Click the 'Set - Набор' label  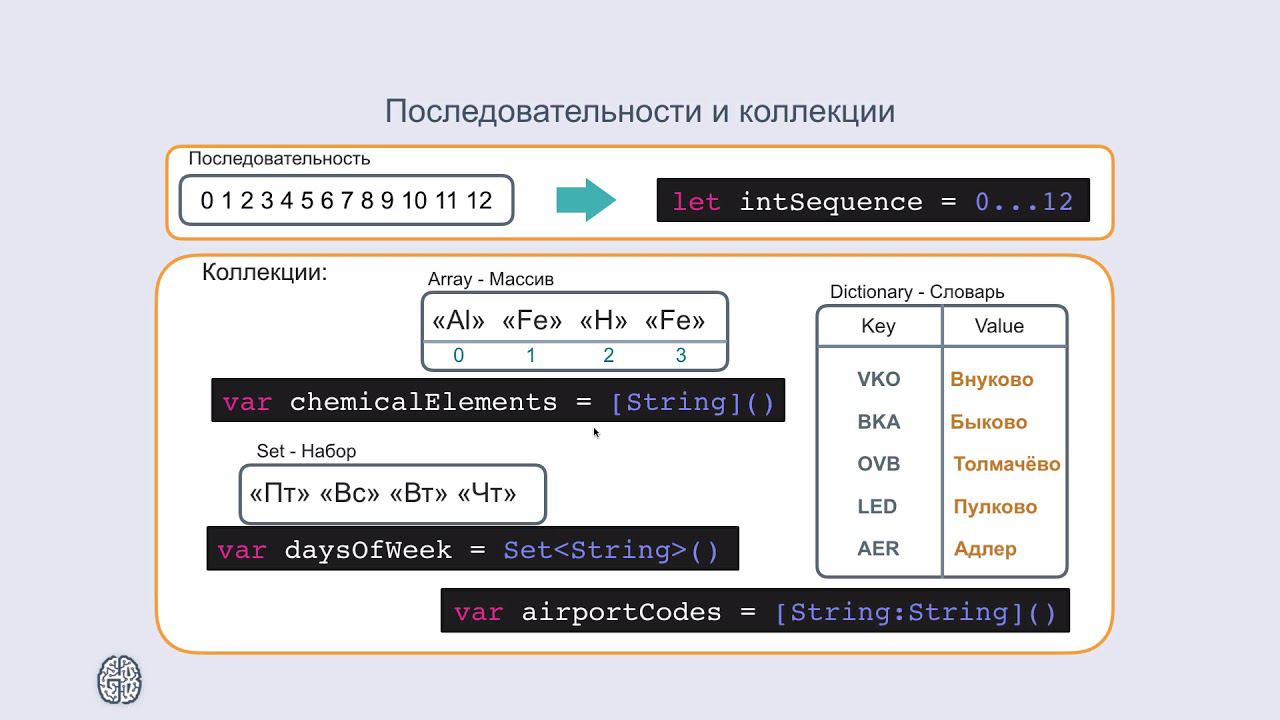click(x=306, y=451)
